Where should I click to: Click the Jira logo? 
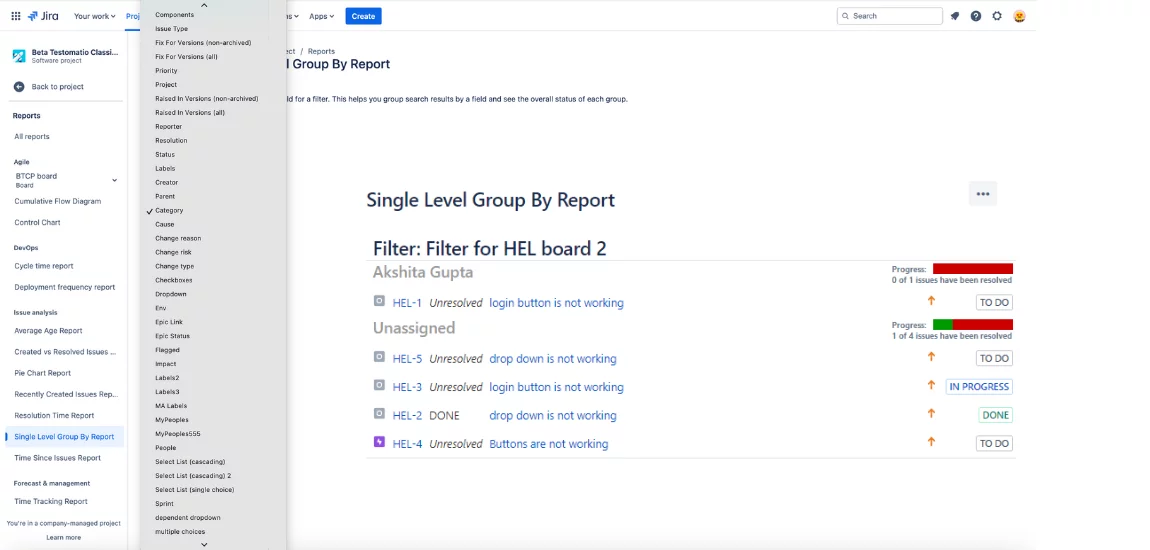click(44, 16)
